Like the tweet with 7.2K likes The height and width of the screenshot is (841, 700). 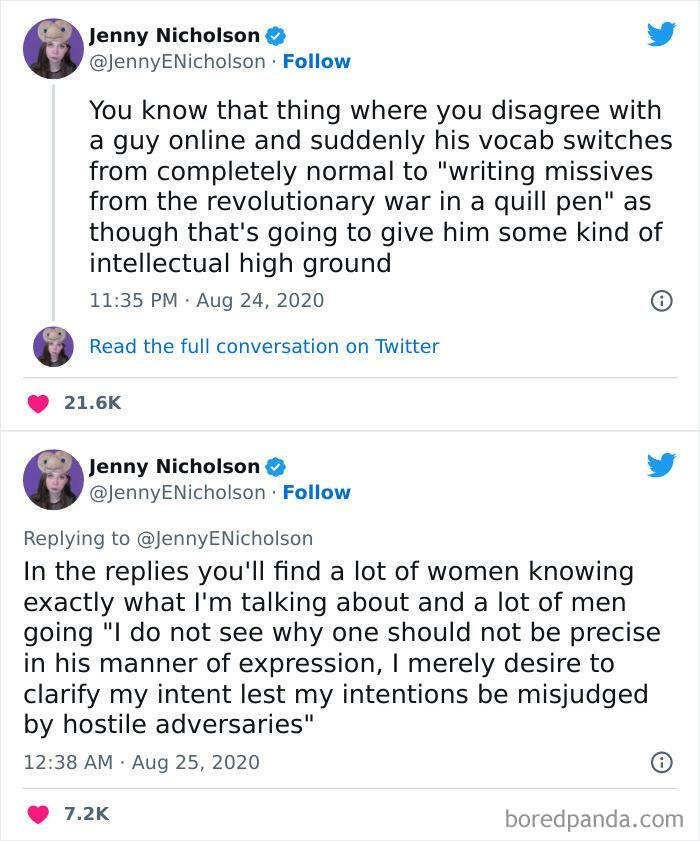pos(39,814)
